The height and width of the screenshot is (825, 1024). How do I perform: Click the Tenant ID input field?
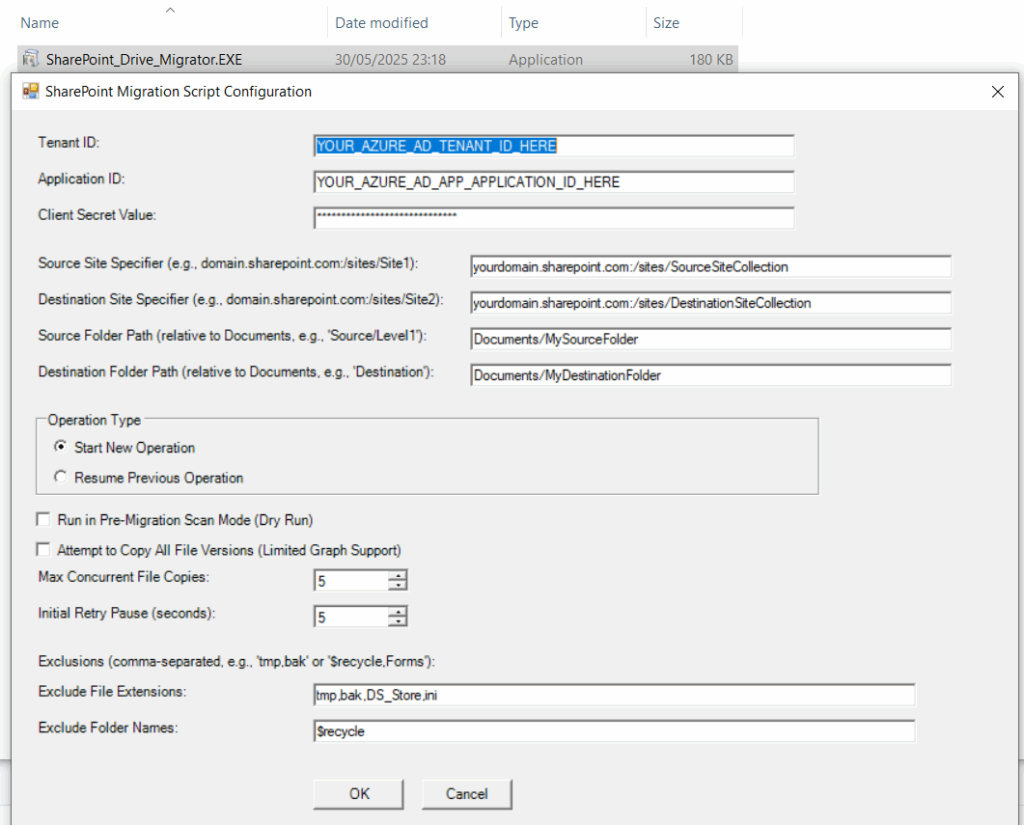(553, 146)
